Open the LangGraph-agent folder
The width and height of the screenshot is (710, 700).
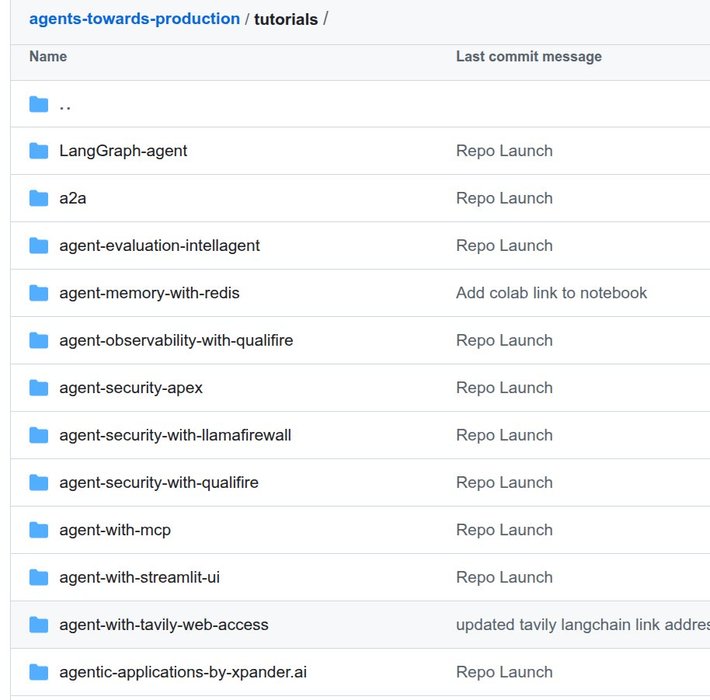click(x=123, y=151)
